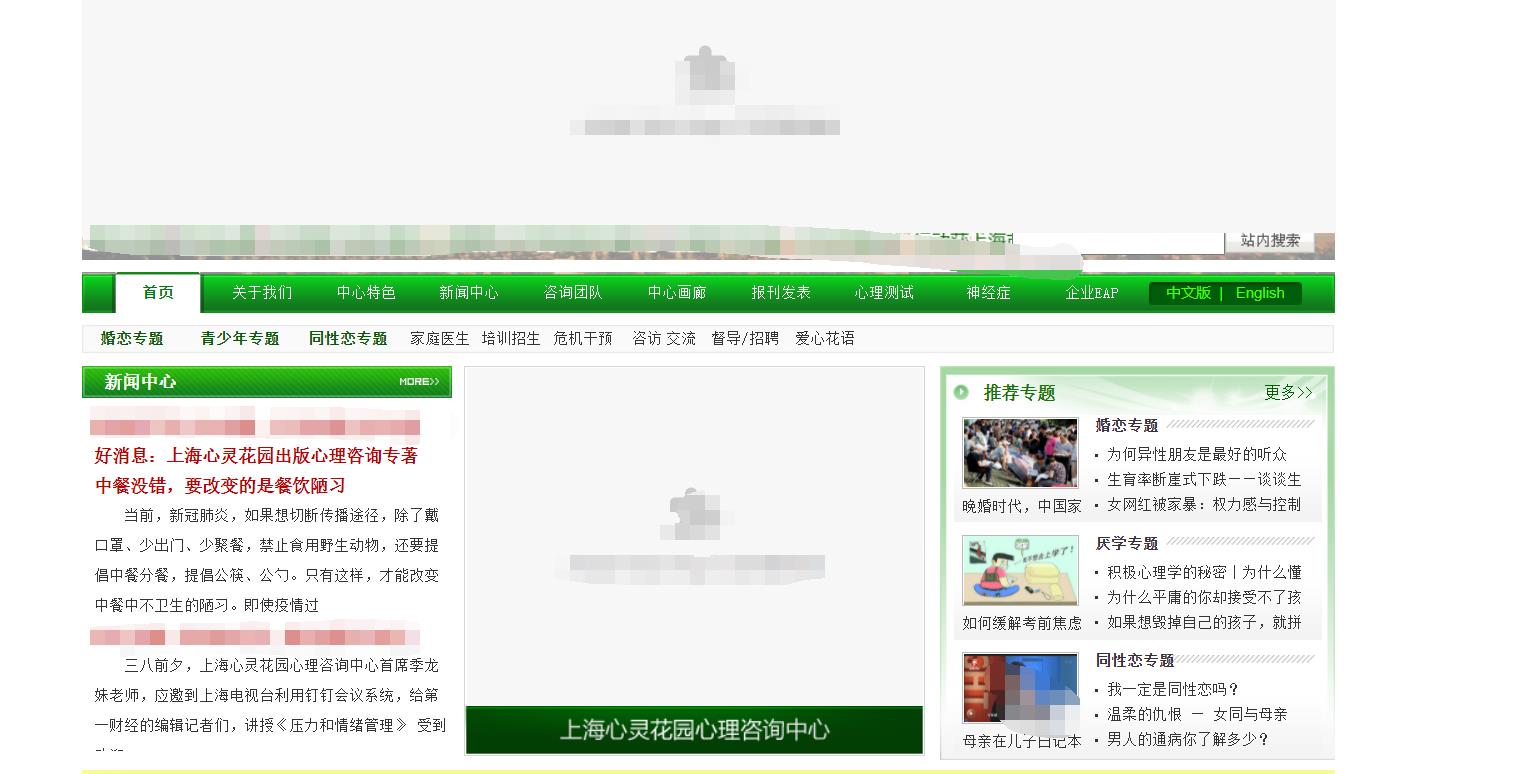Open the 同性恋专题 photo thumbnail

point(1020,688)
